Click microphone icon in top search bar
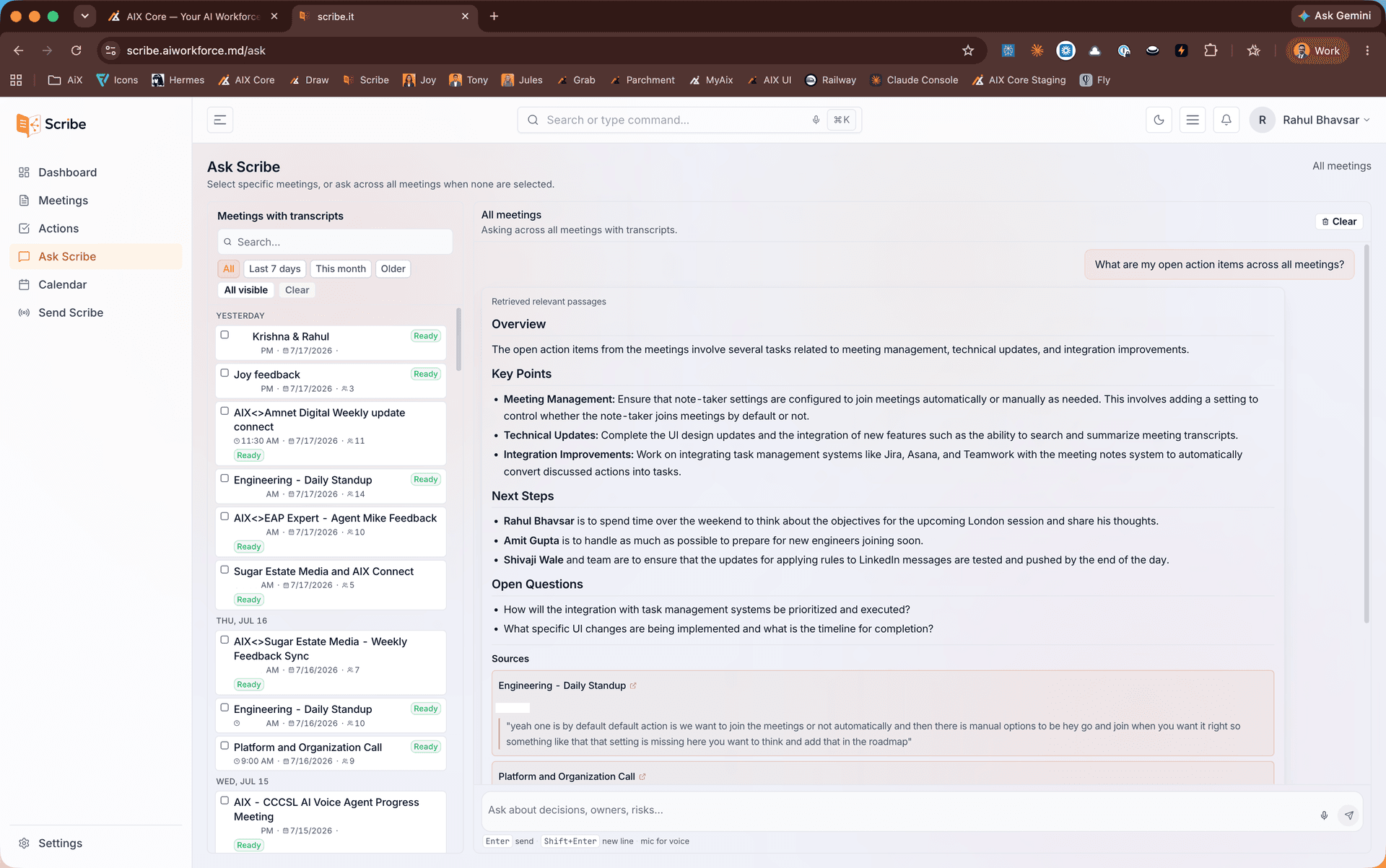Screen dimensions: 1386x868 tap(816, 120)
